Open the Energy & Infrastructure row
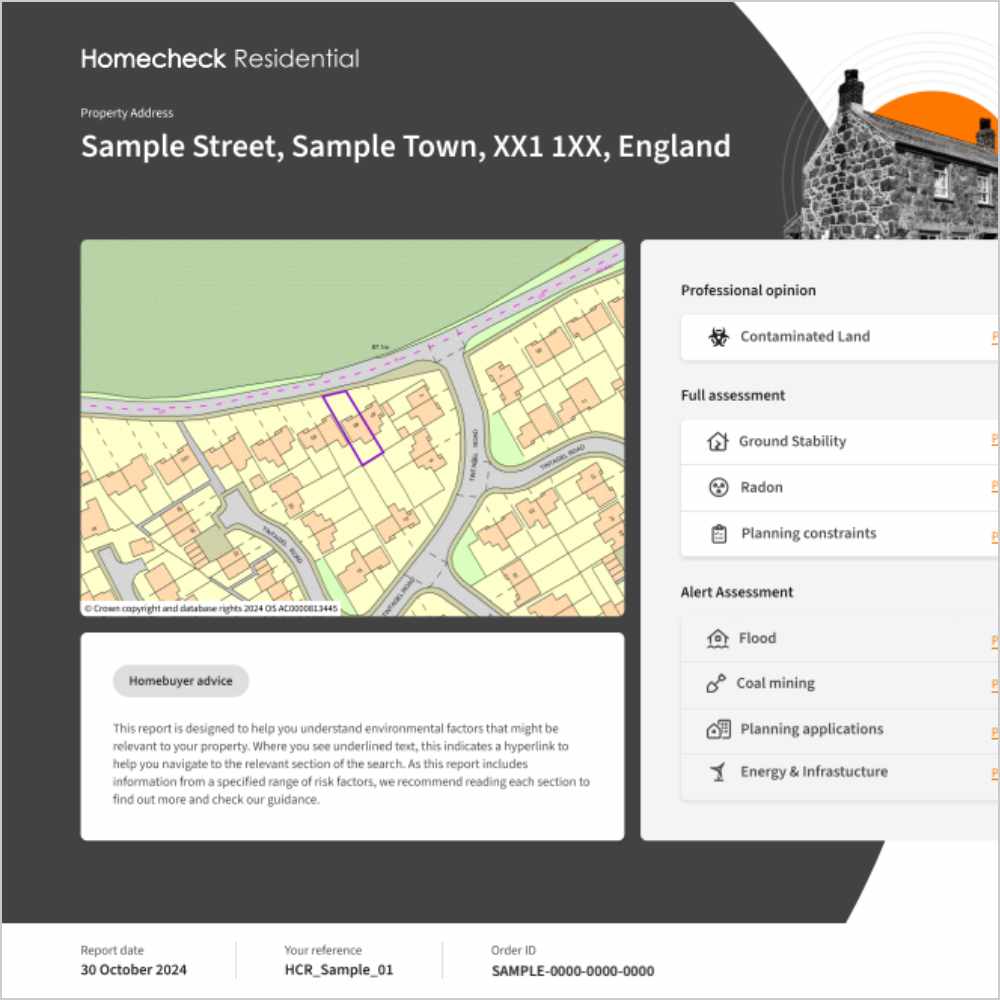 click(x=840, y=776)
